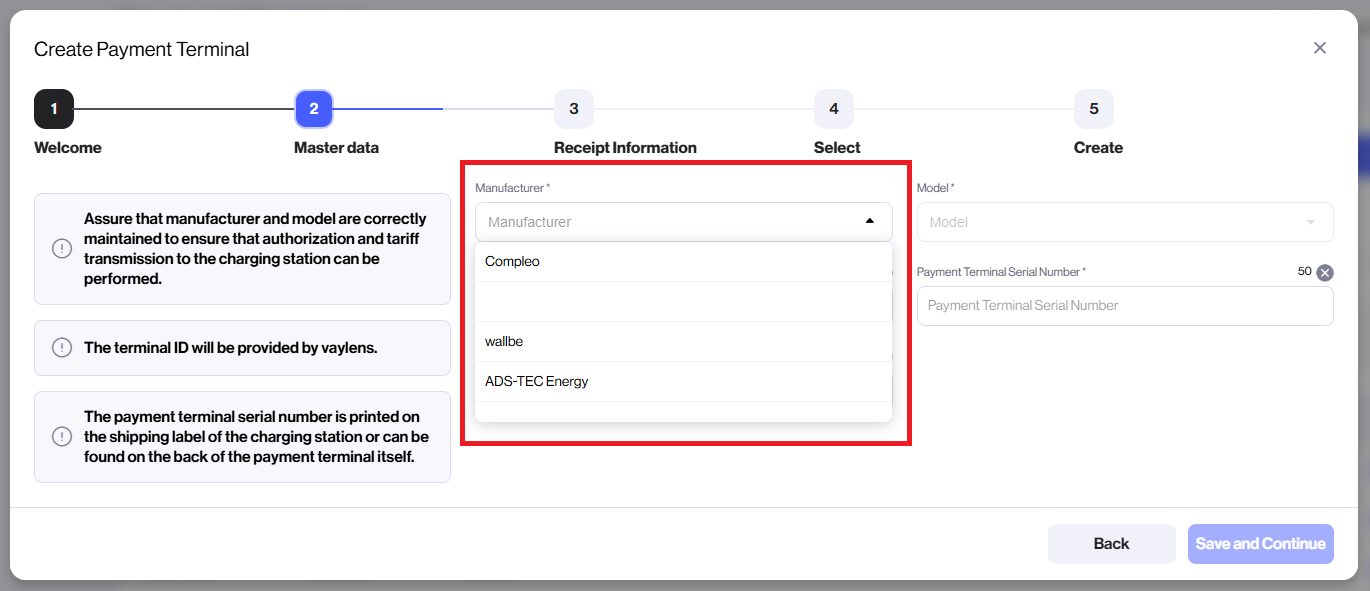The height and width of the screenshot is (591, 1370).
Task: Open the Model dropdown
Action: pyautogui.click(x=1125, y=221)
